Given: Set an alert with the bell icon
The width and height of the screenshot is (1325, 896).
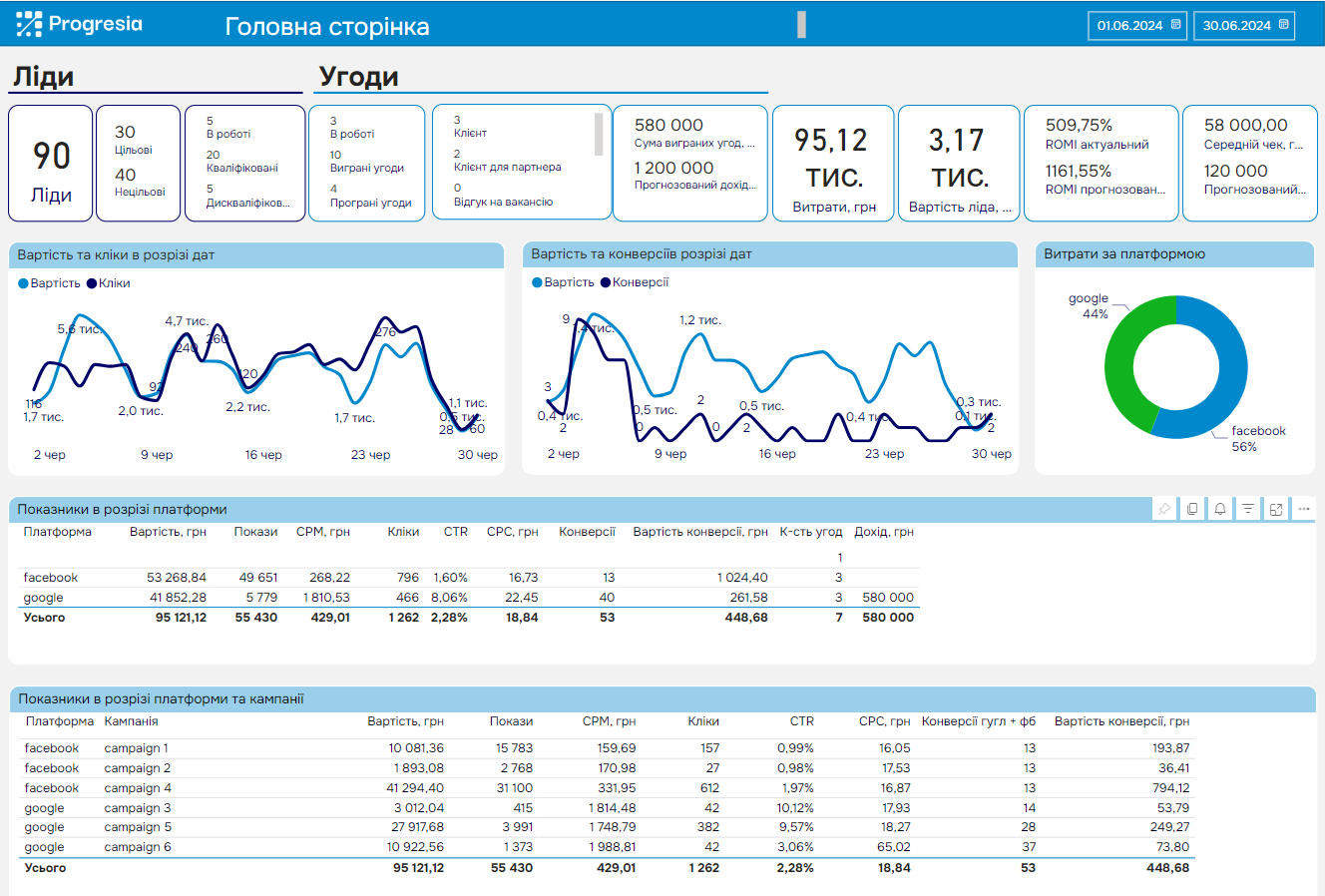Looking at the screenshot, I should pyautogui.click(x=1220, y=509).
